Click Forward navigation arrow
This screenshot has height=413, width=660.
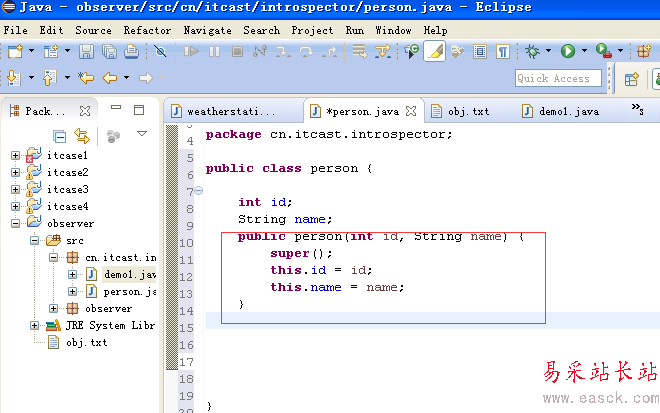point(146,78)
